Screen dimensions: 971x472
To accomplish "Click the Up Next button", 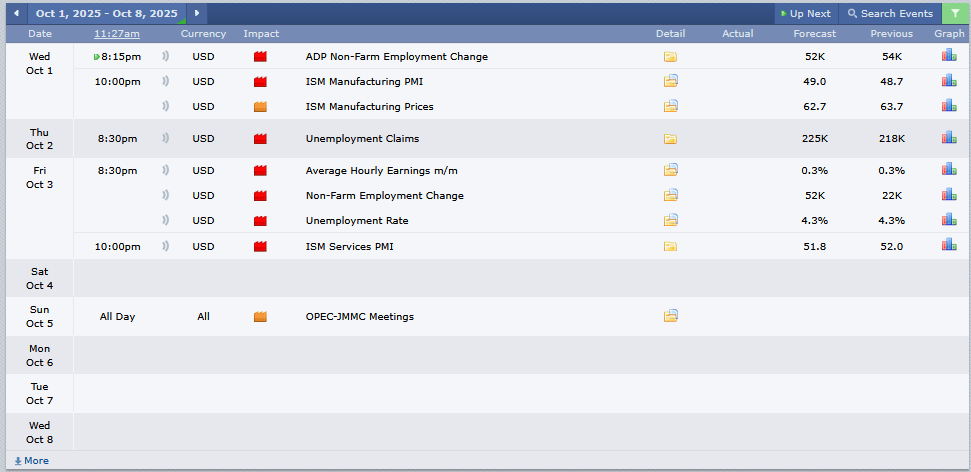I will pos(805,14).
